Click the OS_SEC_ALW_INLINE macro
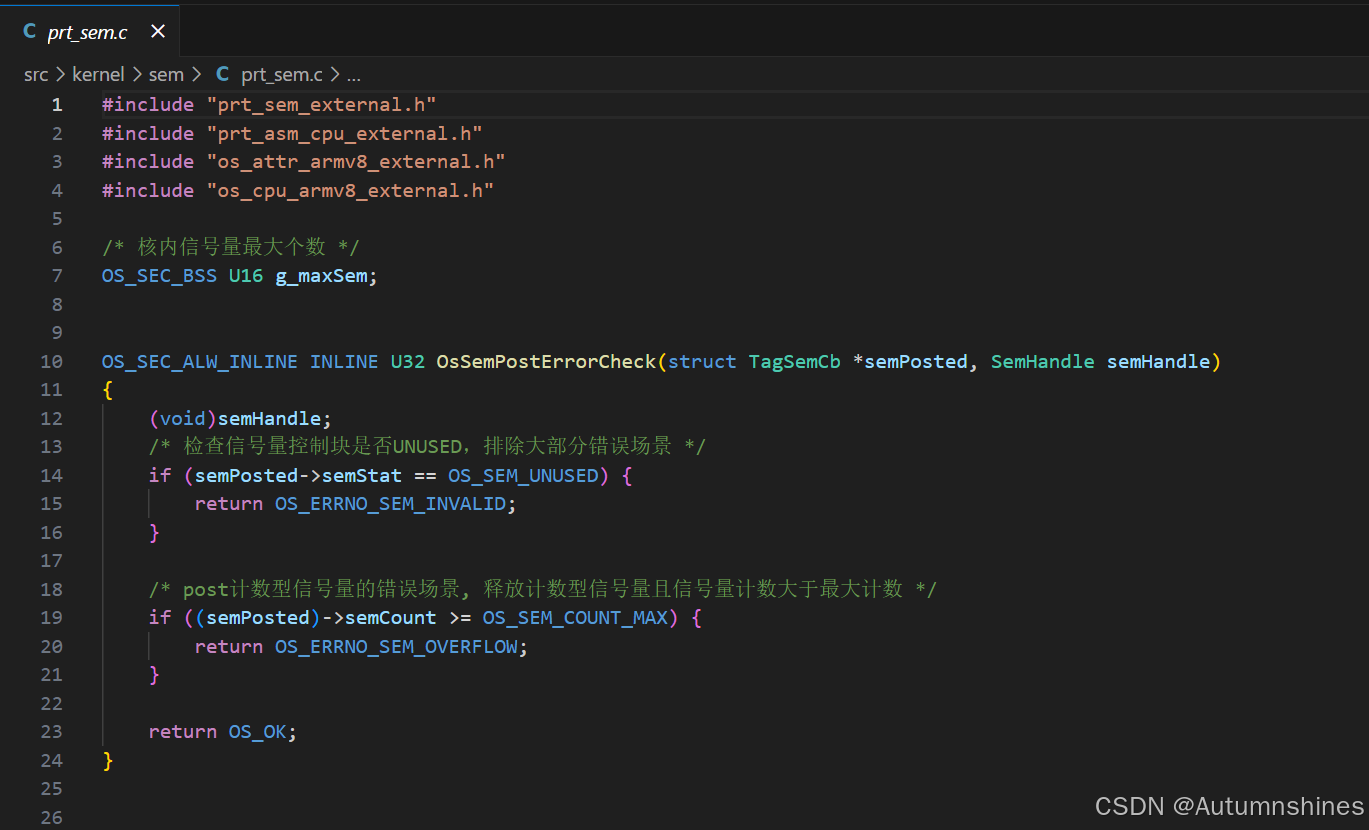The height and width of the screenshot is (830, 1369). (199, 361)
